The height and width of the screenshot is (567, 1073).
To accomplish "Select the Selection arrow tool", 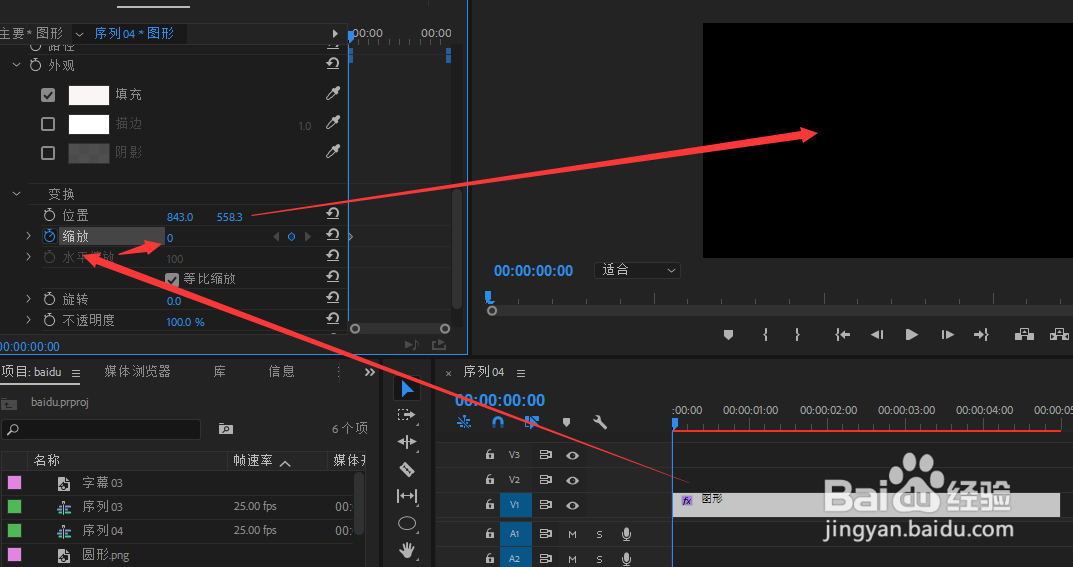I will click(x=407, y=388).
